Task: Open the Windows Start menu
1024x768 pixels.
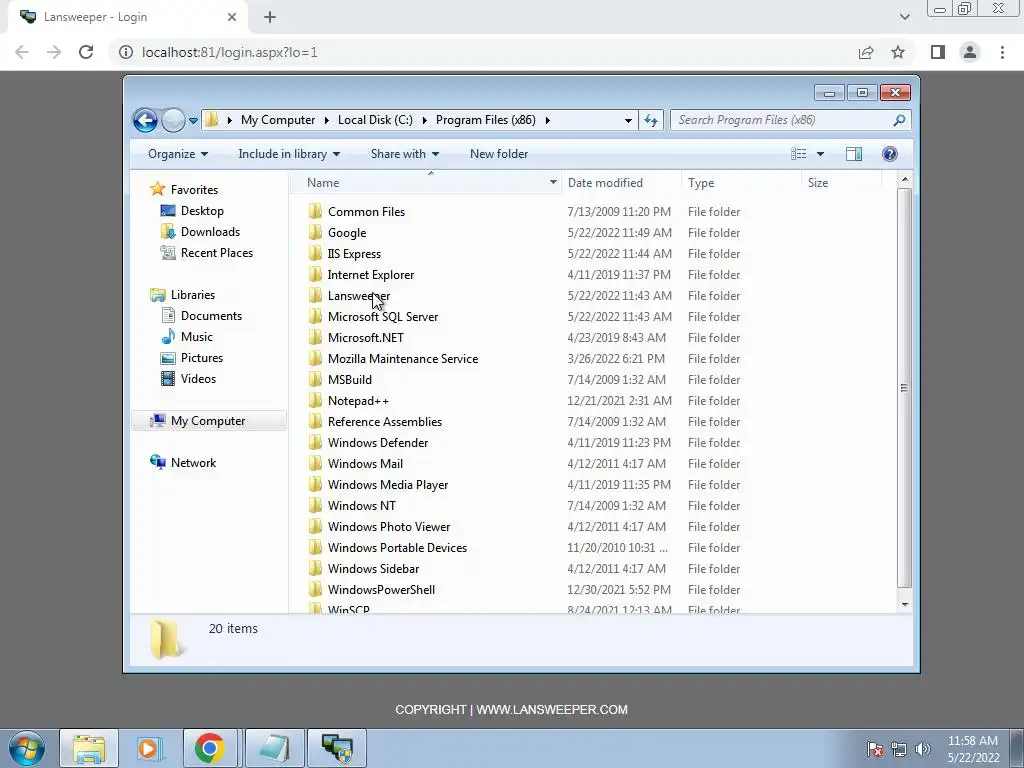Action: [27, 748]
